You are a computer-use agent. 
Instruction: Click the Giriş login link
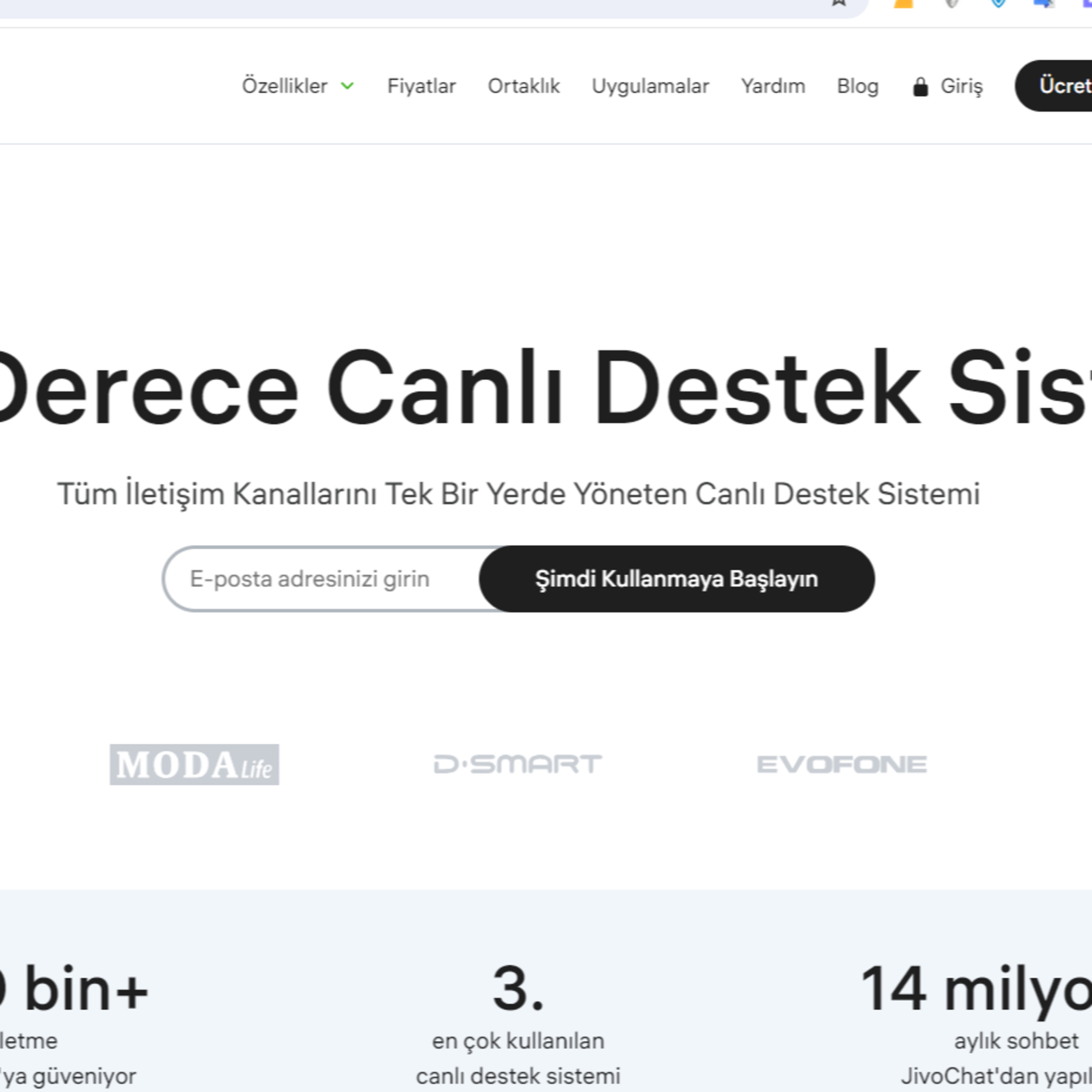(961, 86)
